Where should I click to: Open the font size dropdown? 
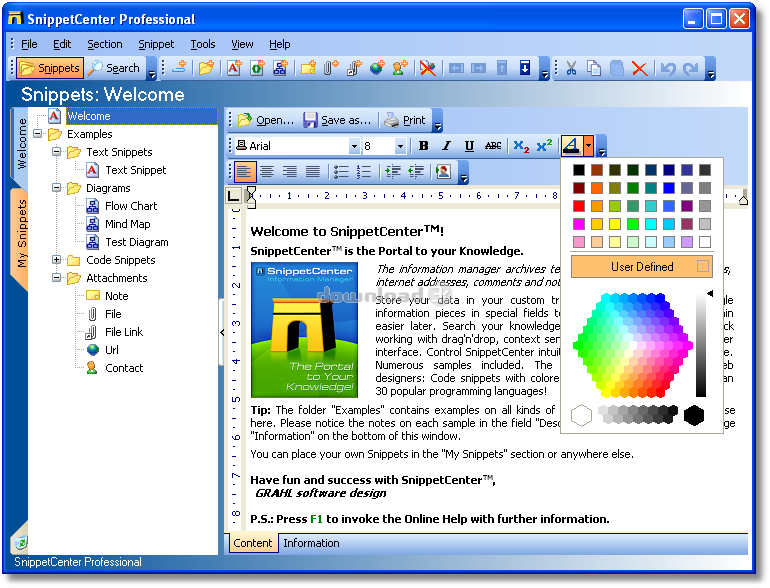point(404,146)
